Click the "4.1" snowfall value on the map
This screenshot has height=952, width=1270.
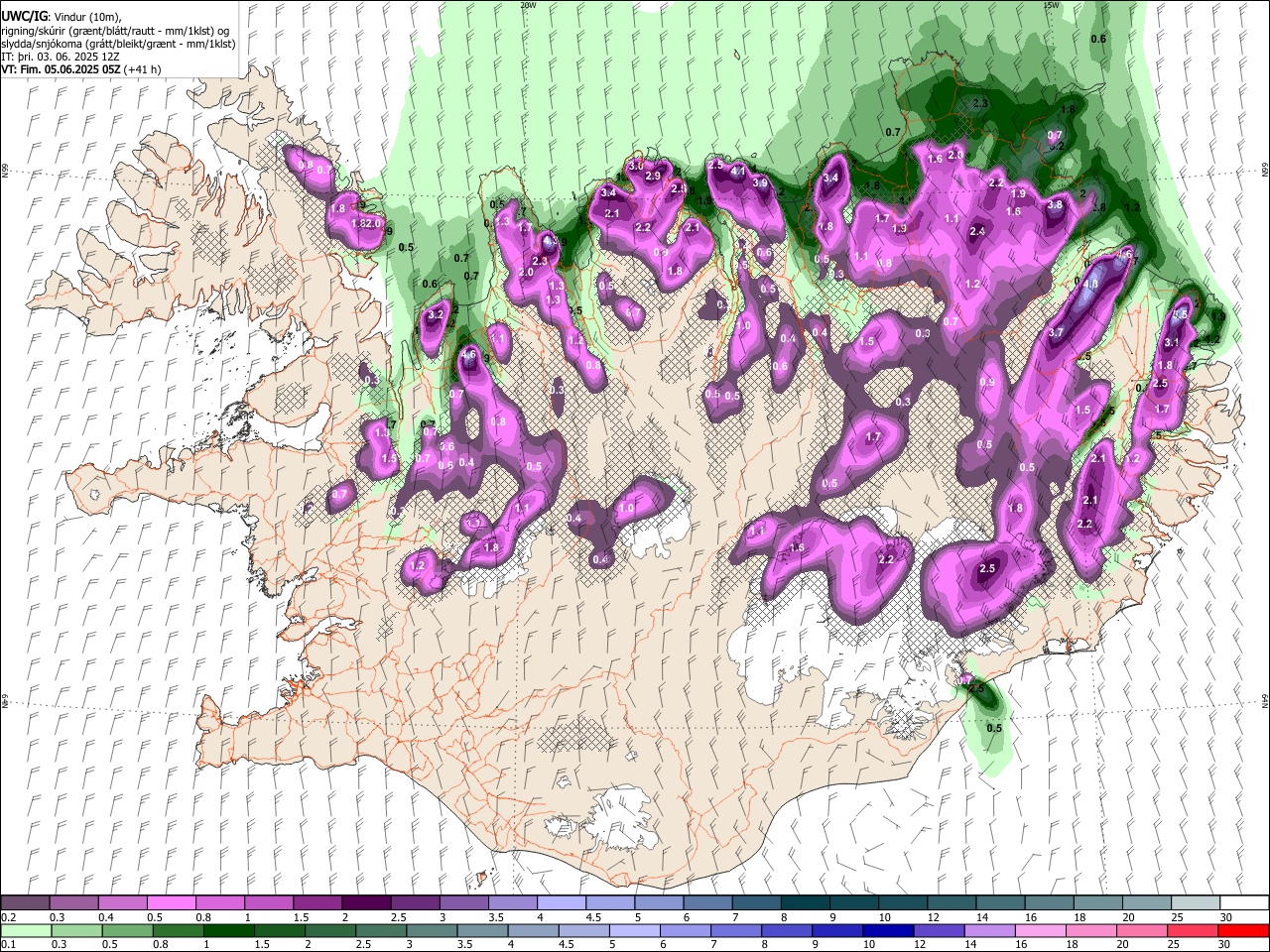[x=737, y=171]
